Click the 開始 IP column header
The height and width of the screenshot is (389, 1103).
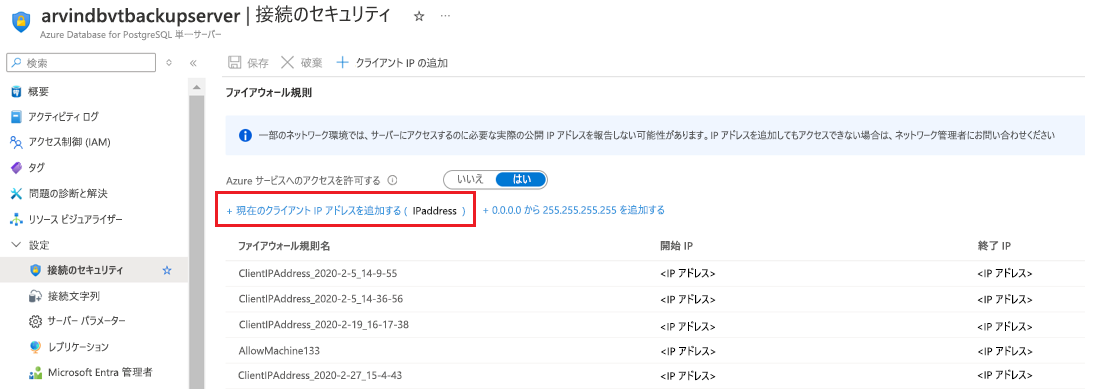pos(677,246)
